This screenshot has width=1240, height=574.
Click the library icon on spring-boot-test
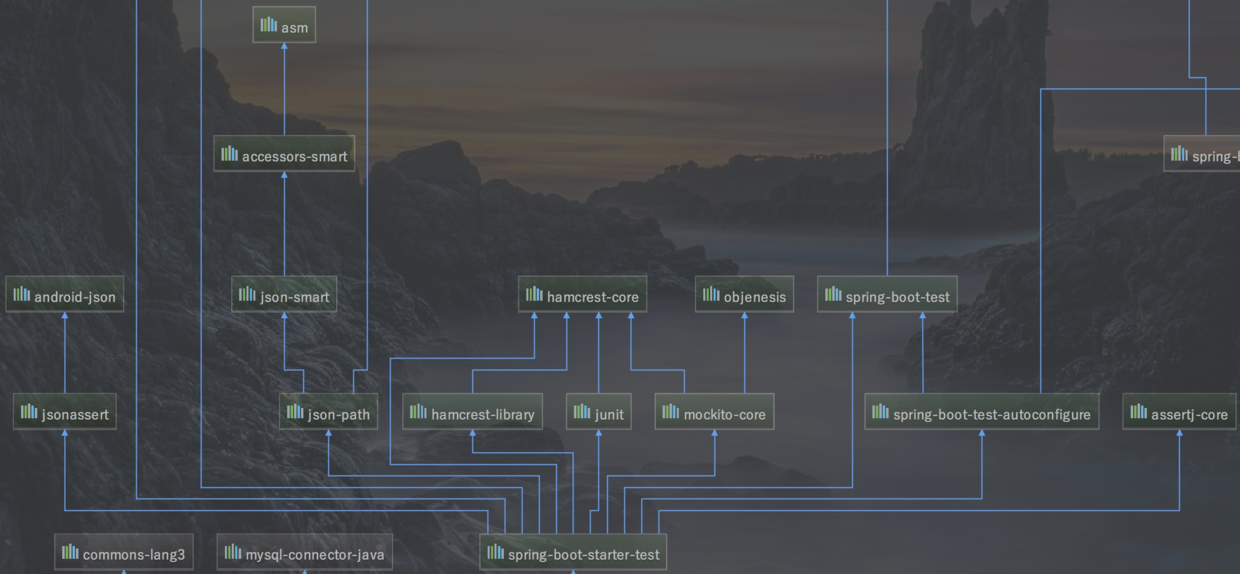pyautogui.click(x=834, y=294)
